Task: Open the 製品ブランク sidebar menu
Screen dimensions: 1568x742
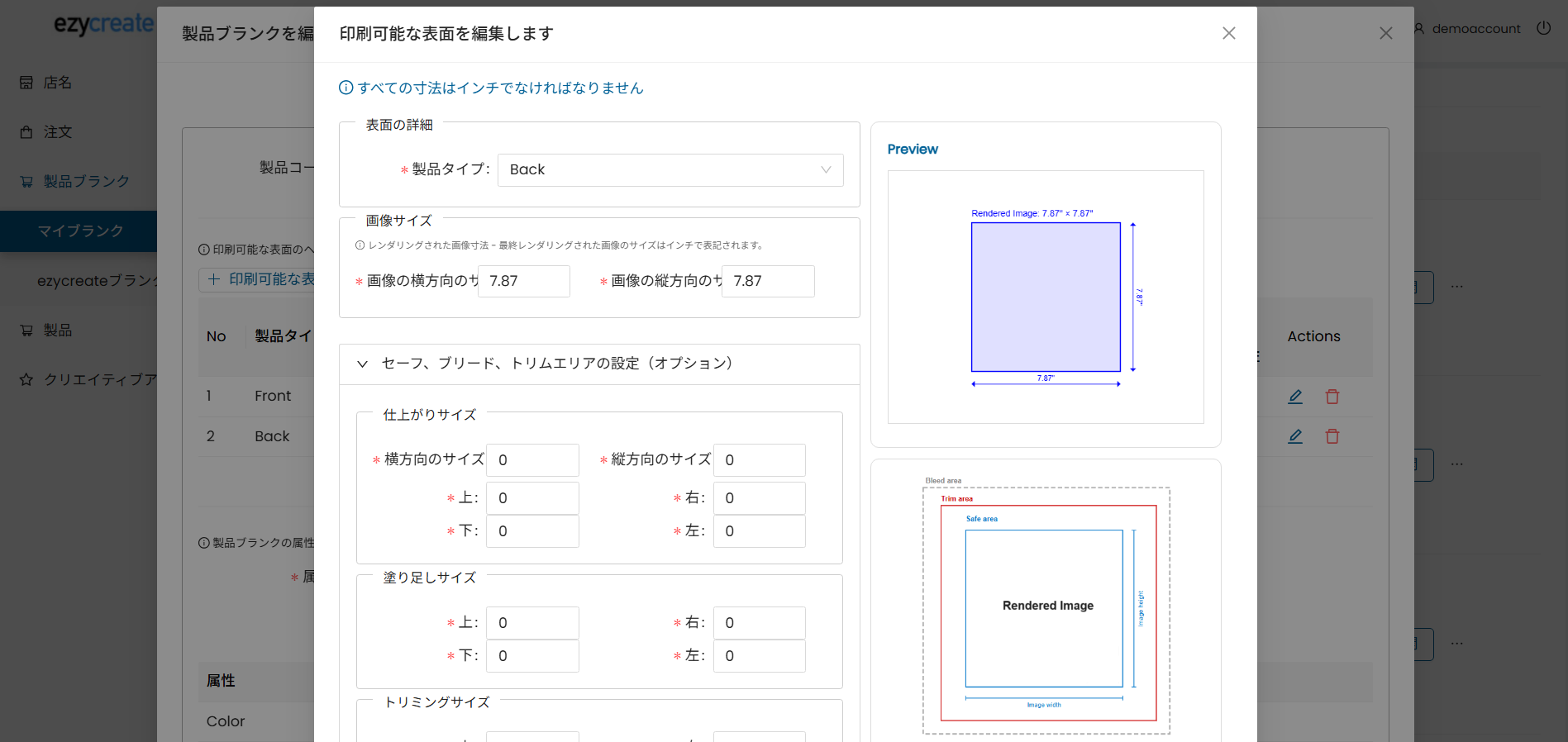Action: (x=86, y=182)
